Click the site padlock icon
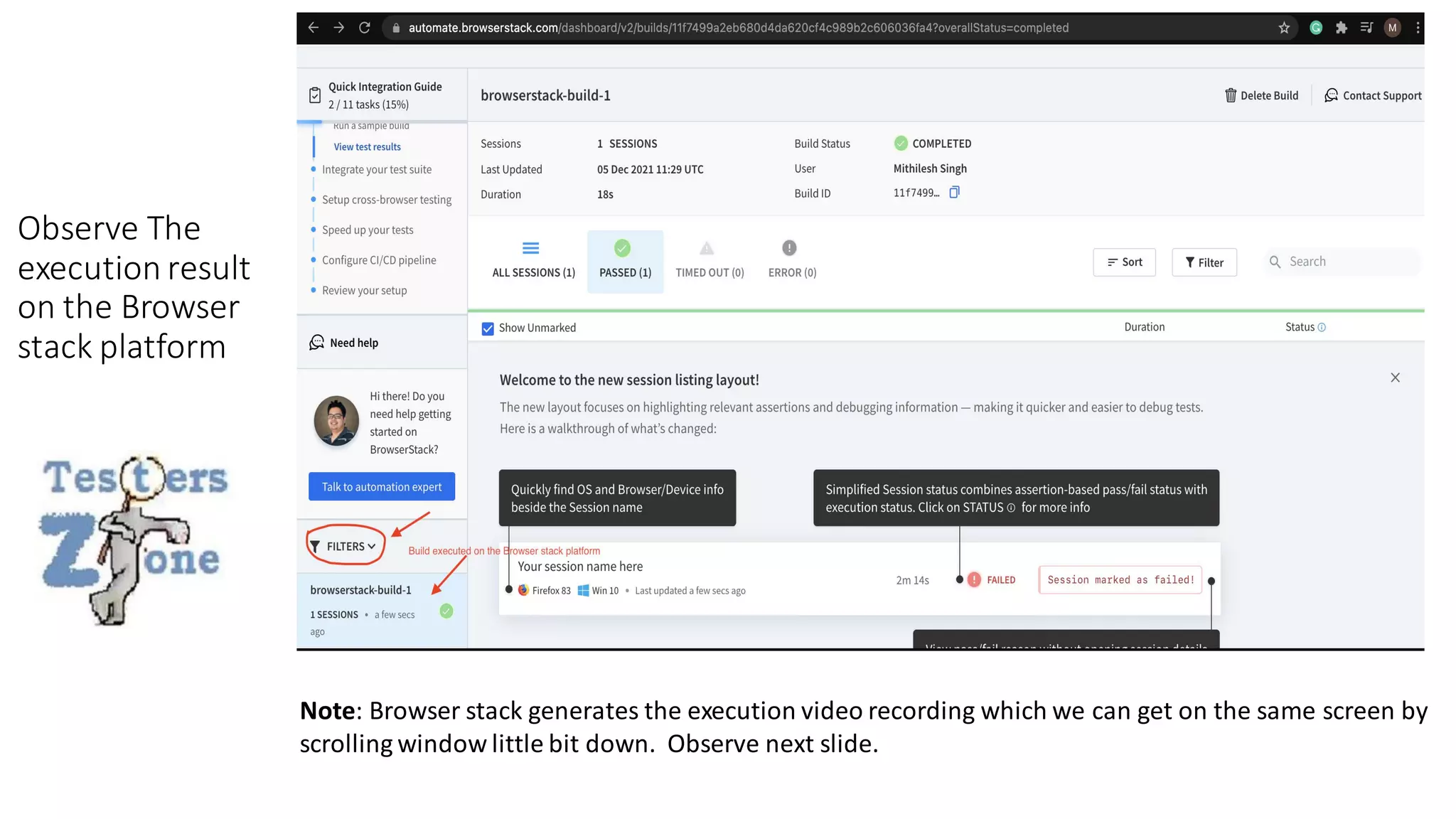 click(x=396, y=28)
